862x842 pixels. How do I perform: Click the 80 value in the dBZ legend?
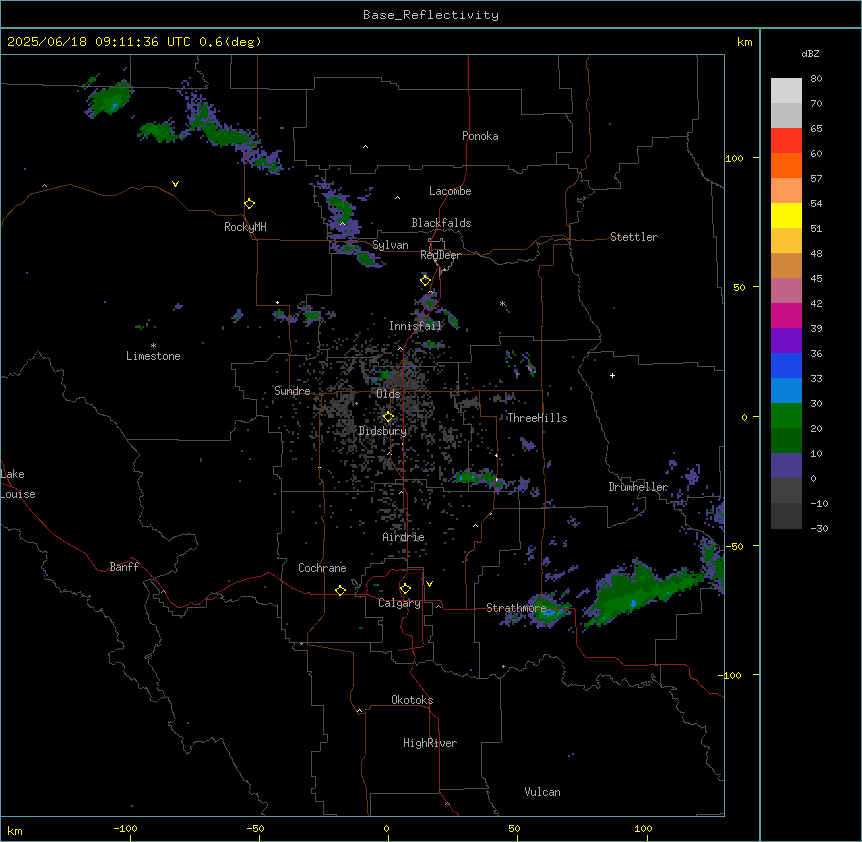[816, 79]
